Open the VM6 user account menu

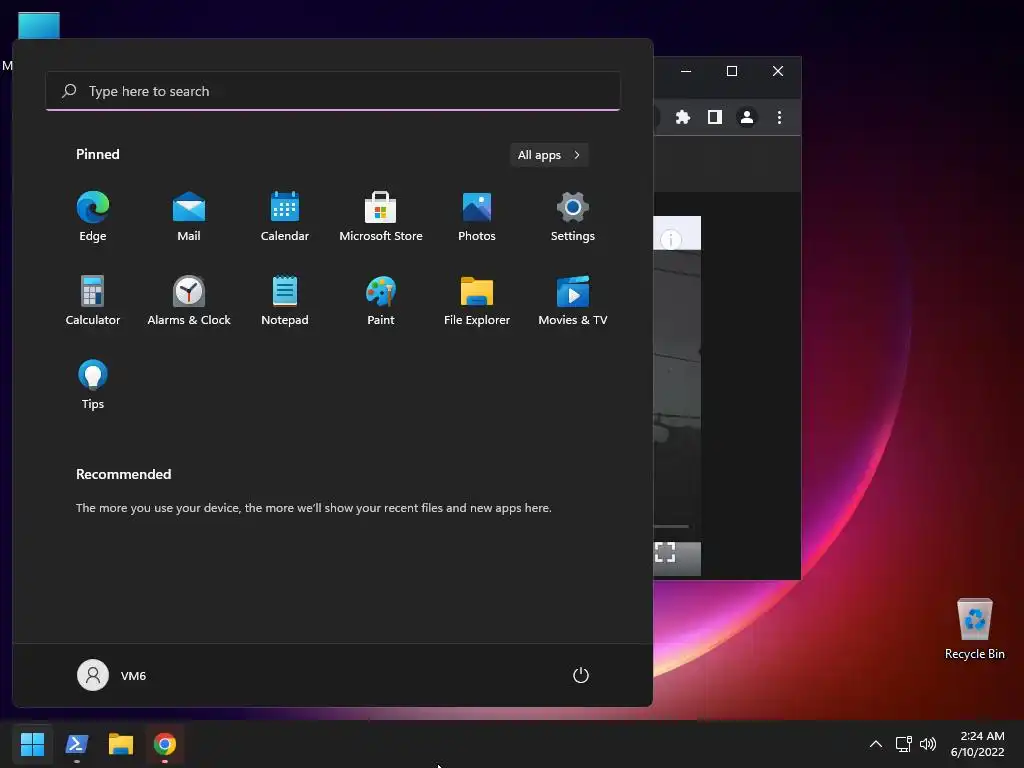point(112,675)
